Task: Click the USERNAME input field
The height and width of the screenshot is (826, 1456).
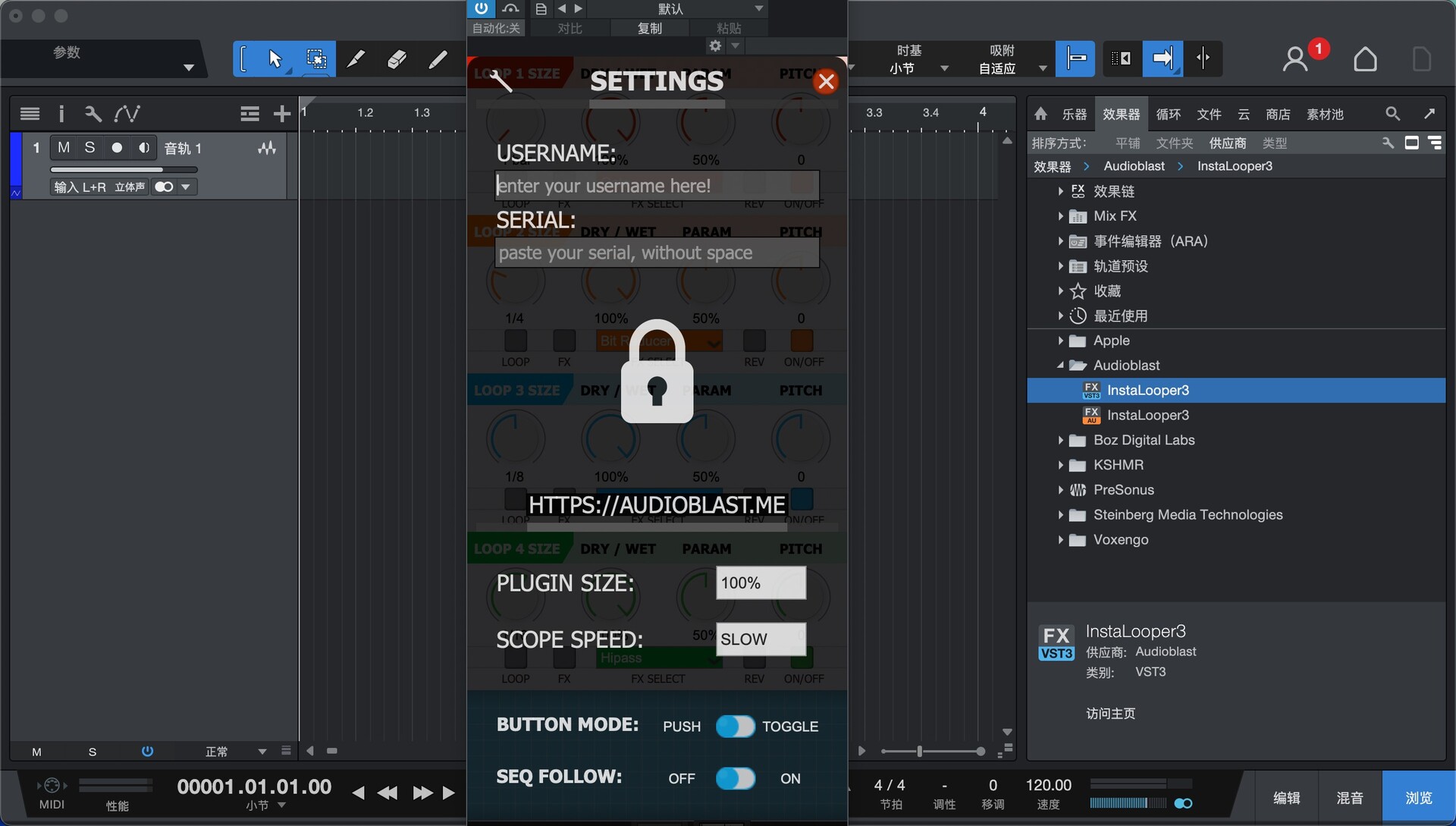Action: (x=656, y=185)
